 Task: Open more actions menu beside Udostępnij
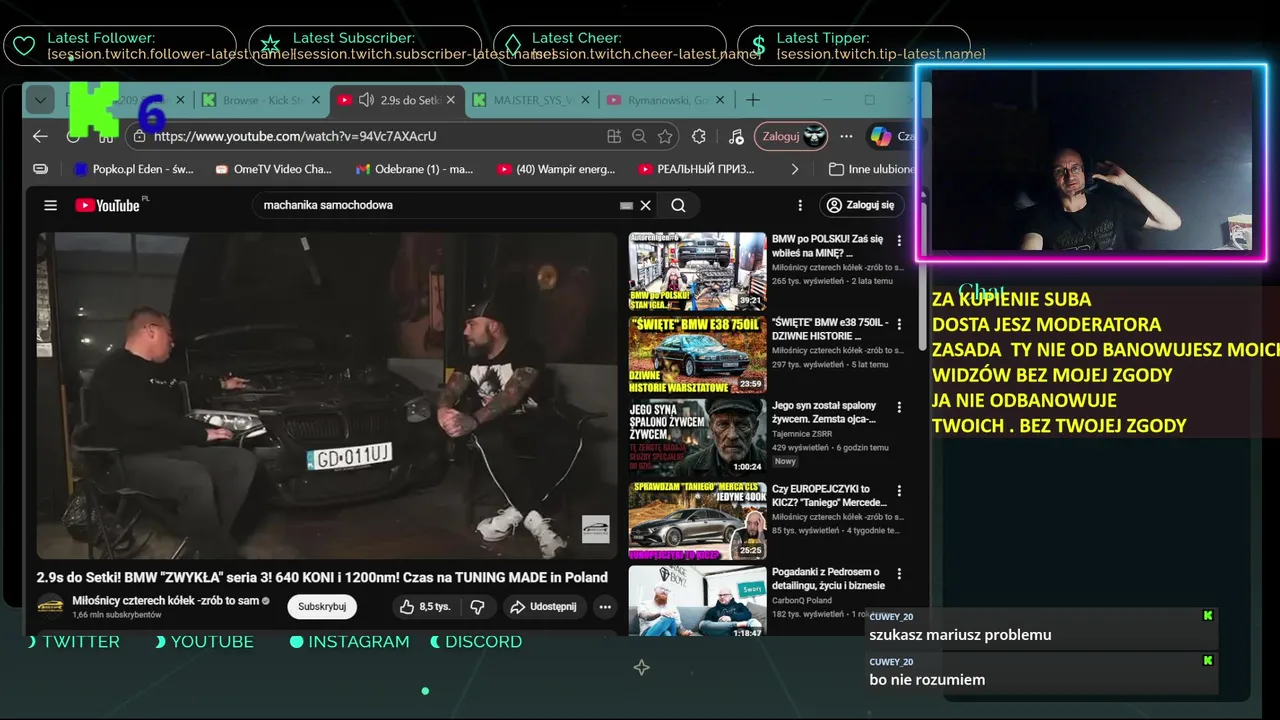click(605, 607)
